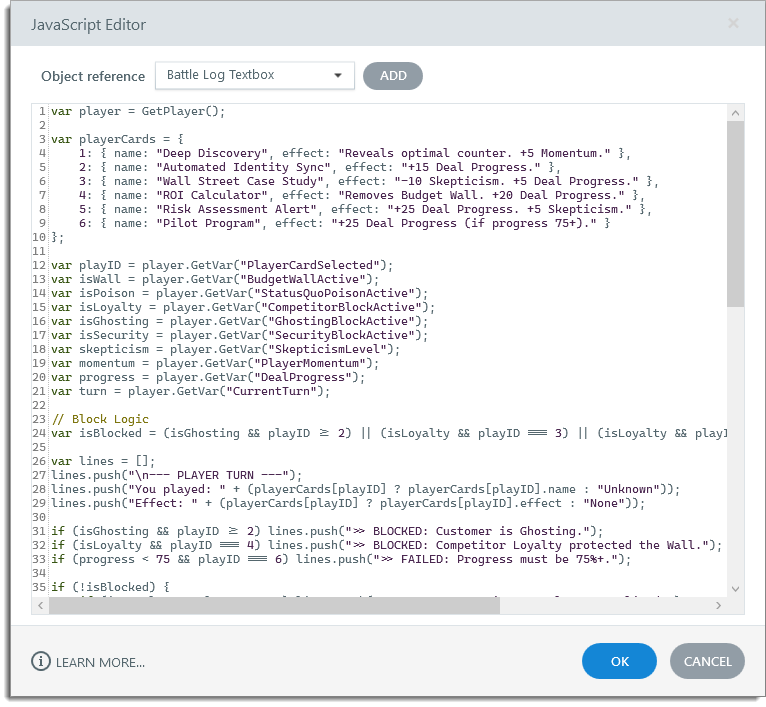The height and width of the screenshot is (707, 766).
Task: Click the OK button
Action: (619, 661)
